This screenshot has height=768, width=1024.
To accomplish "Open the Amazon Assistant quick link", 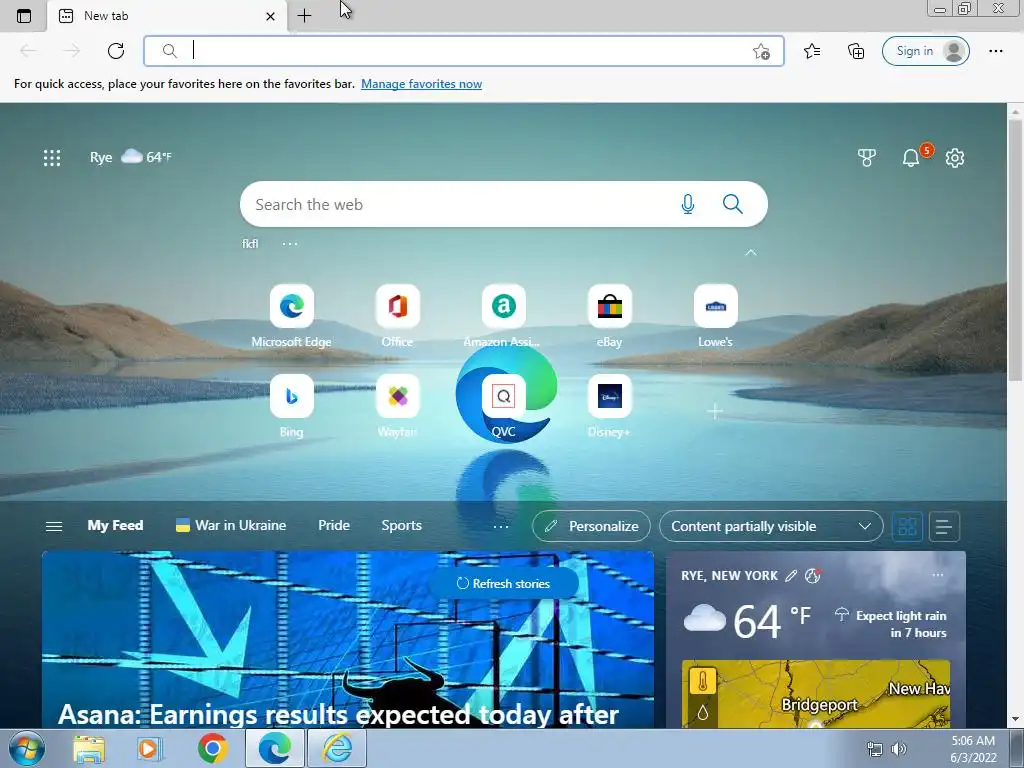I will (503, 316).
